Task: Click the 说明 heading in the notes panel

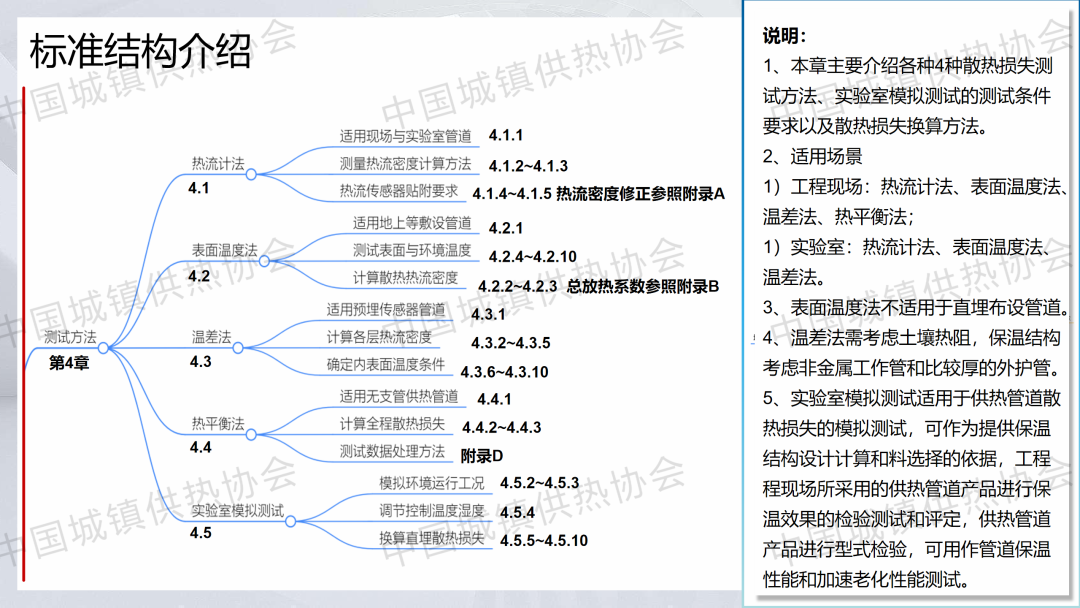Action: coord(784,37)
